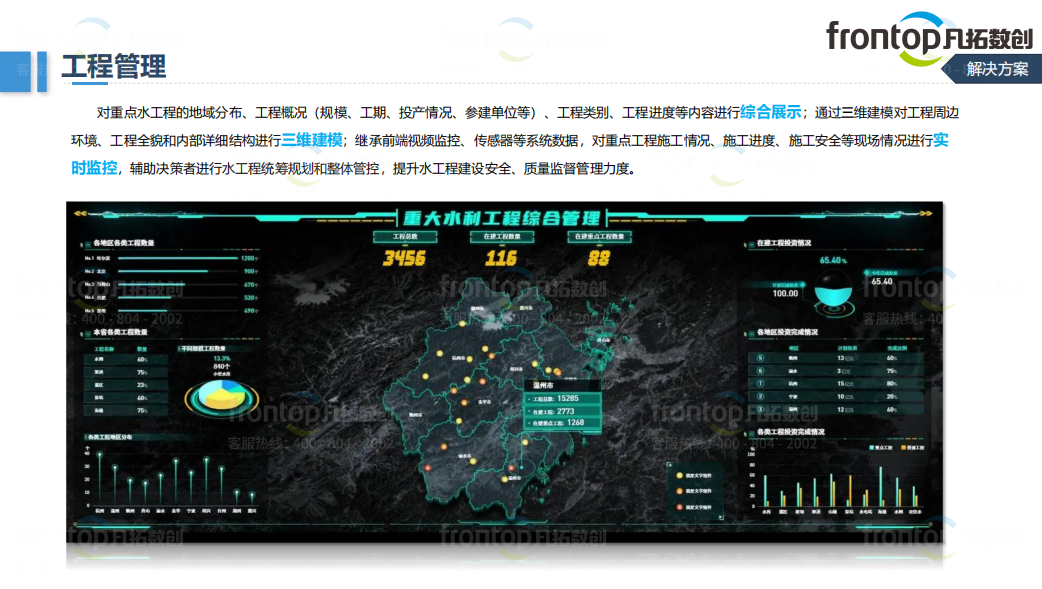This screenshot has width=1042, height=589.
Task: Click the red legend marker icon
Action: click(679, 506)
